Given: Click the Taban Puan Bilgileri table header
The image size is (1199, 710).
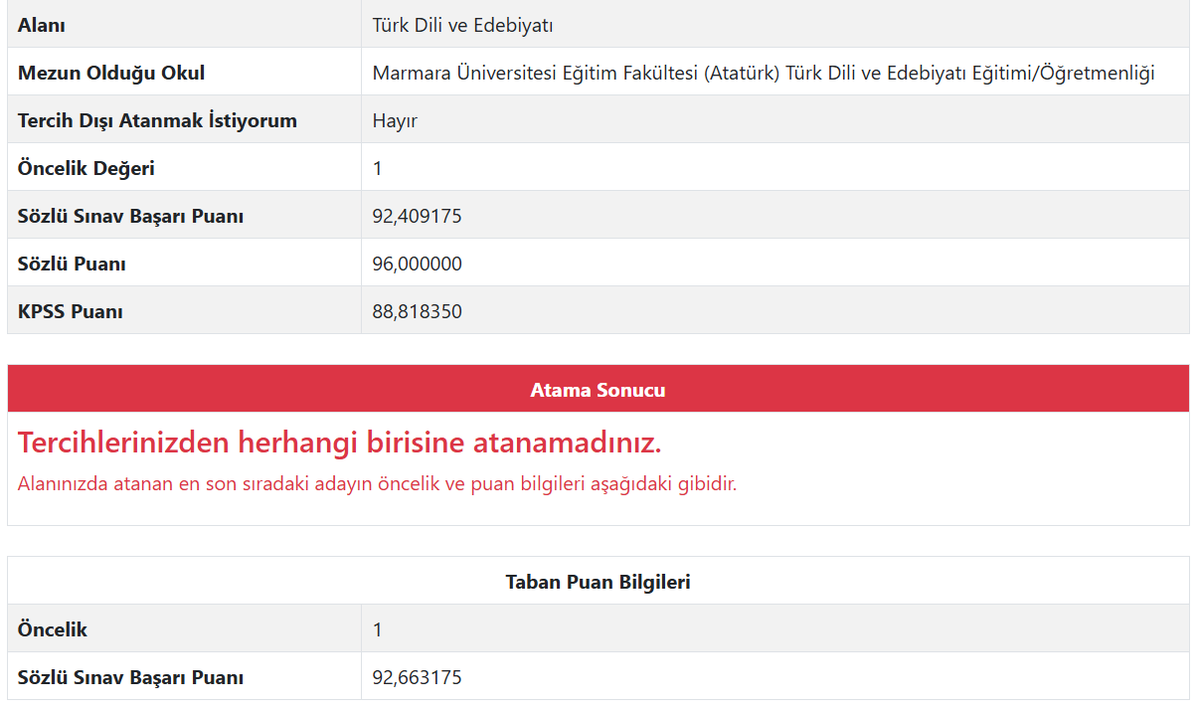Looking at the screenshot, I should pyautogui.click(x=598, y=581).
